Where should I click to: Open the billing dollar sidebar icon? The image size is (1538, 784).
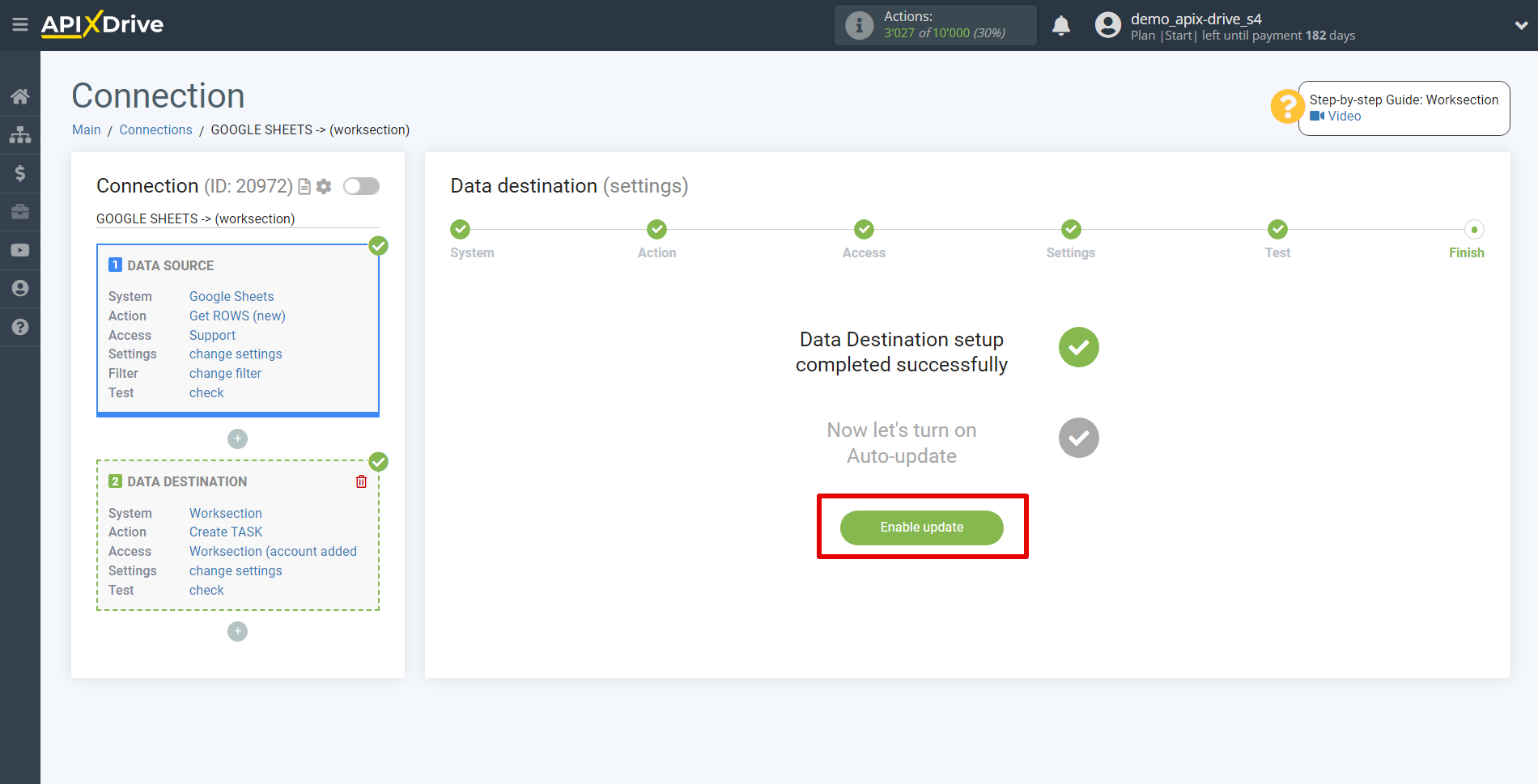(20, 173)
